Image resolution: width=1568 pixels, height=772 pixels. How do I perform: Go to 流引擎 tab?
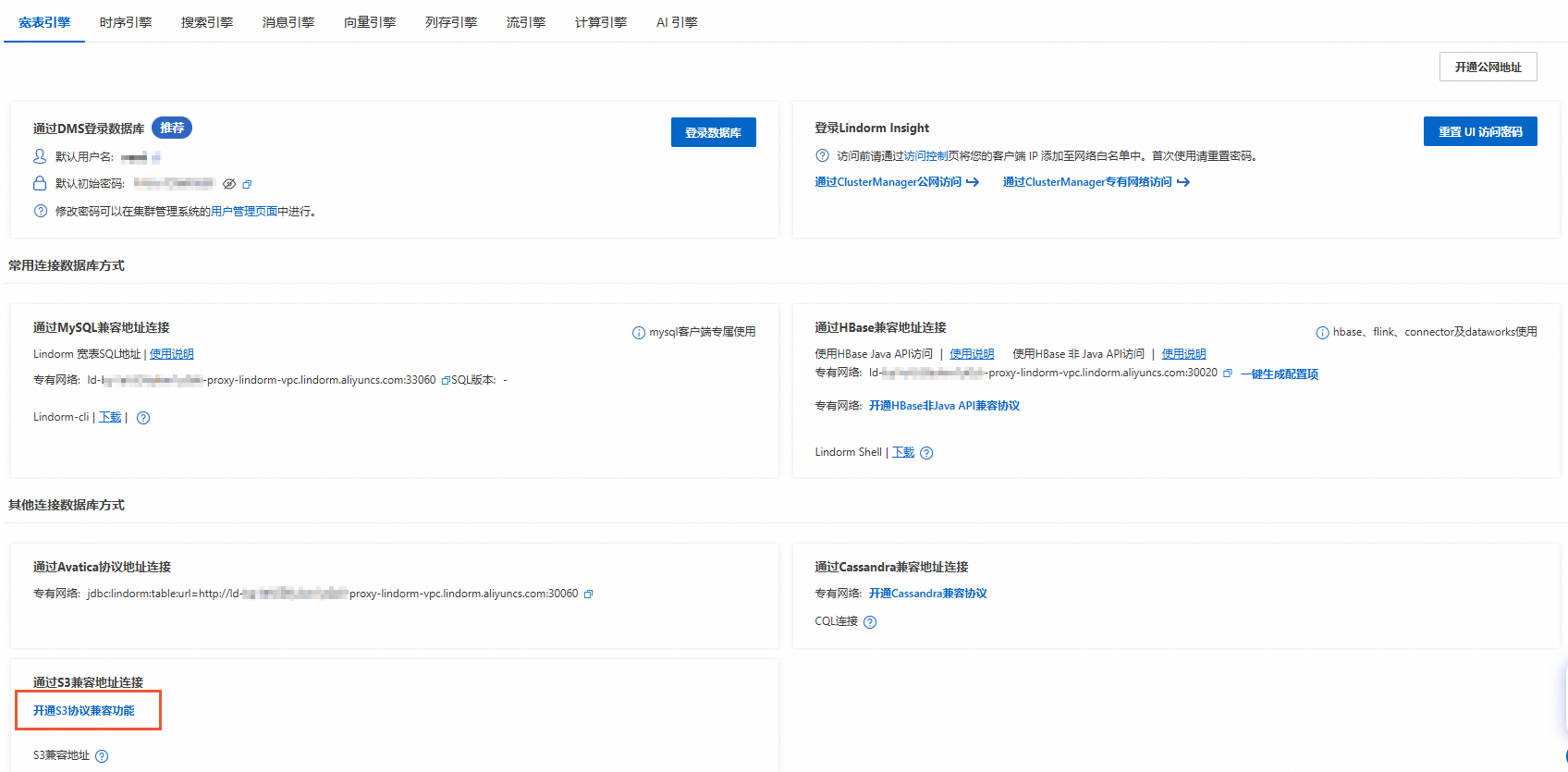tap(526, 22)
